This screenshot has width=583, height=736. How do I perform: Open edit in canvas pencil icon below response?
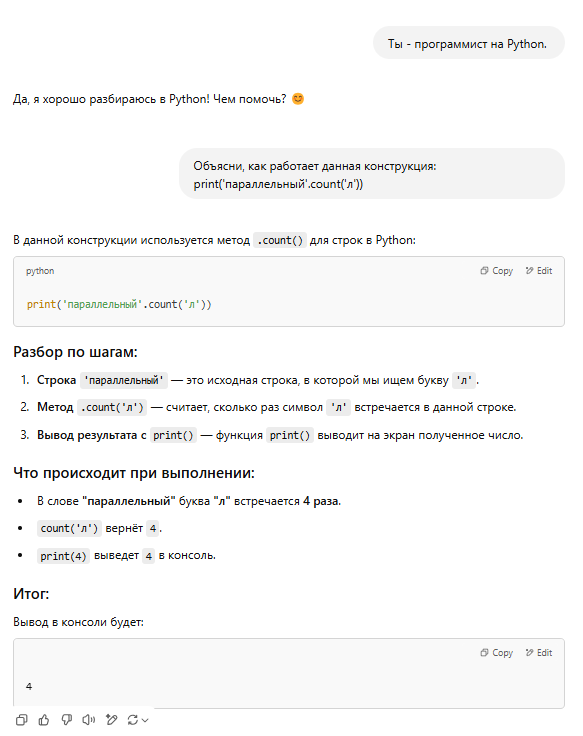pyautogui.click(x=111, y=720)
